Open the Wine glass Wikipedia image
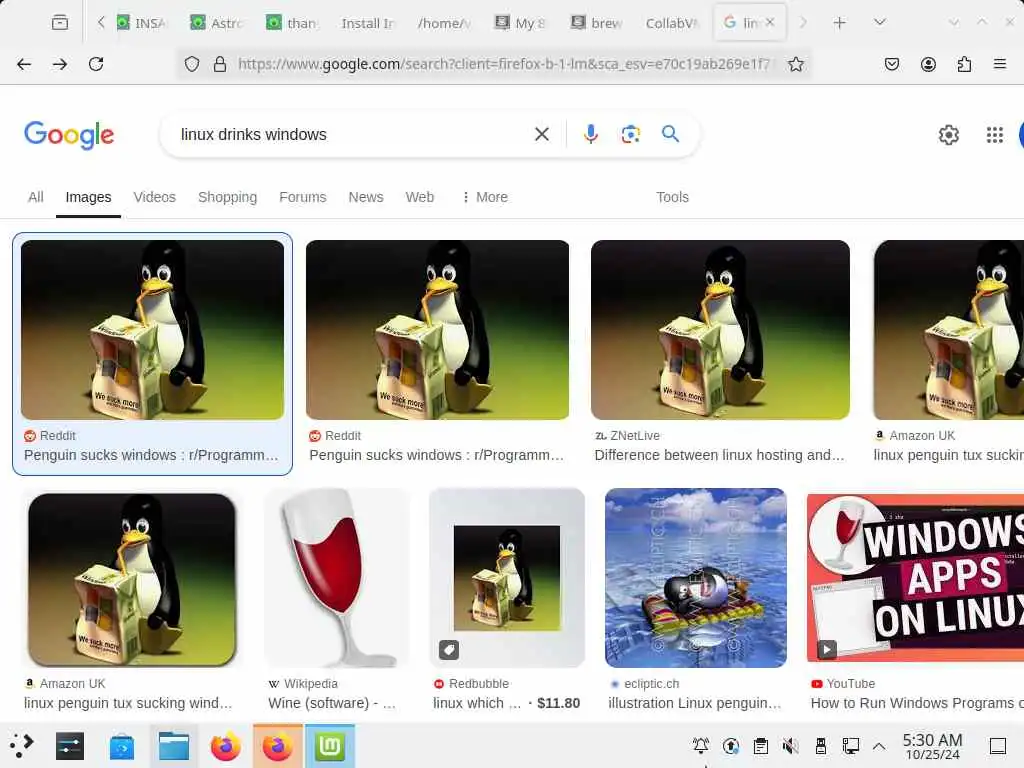Image resolution: width=1024 pixels, height=768 pixels. [x=336, y=578]
